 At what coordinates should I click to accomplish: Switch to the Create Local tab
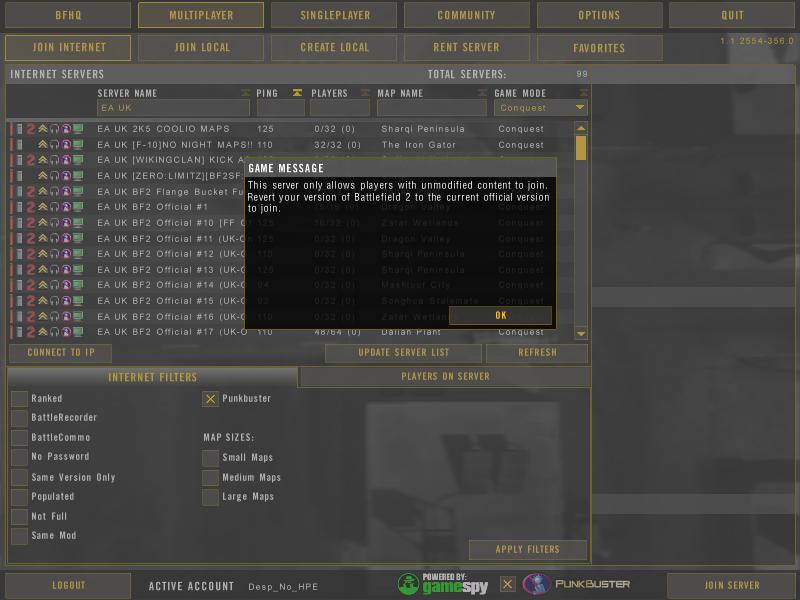[334, 47]
